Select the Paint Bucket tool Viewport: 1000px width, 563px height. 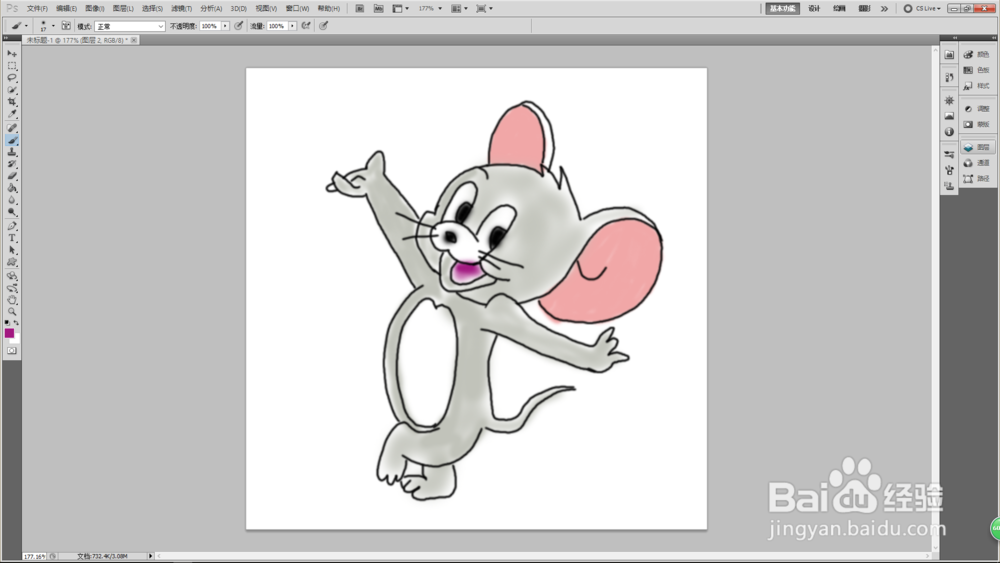(x=11, y=189)
